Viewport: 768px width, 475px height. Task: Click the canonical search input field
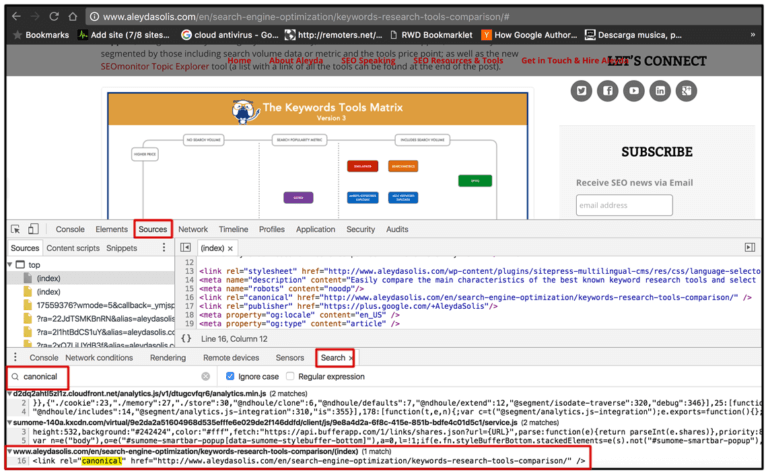pos(111,377)
